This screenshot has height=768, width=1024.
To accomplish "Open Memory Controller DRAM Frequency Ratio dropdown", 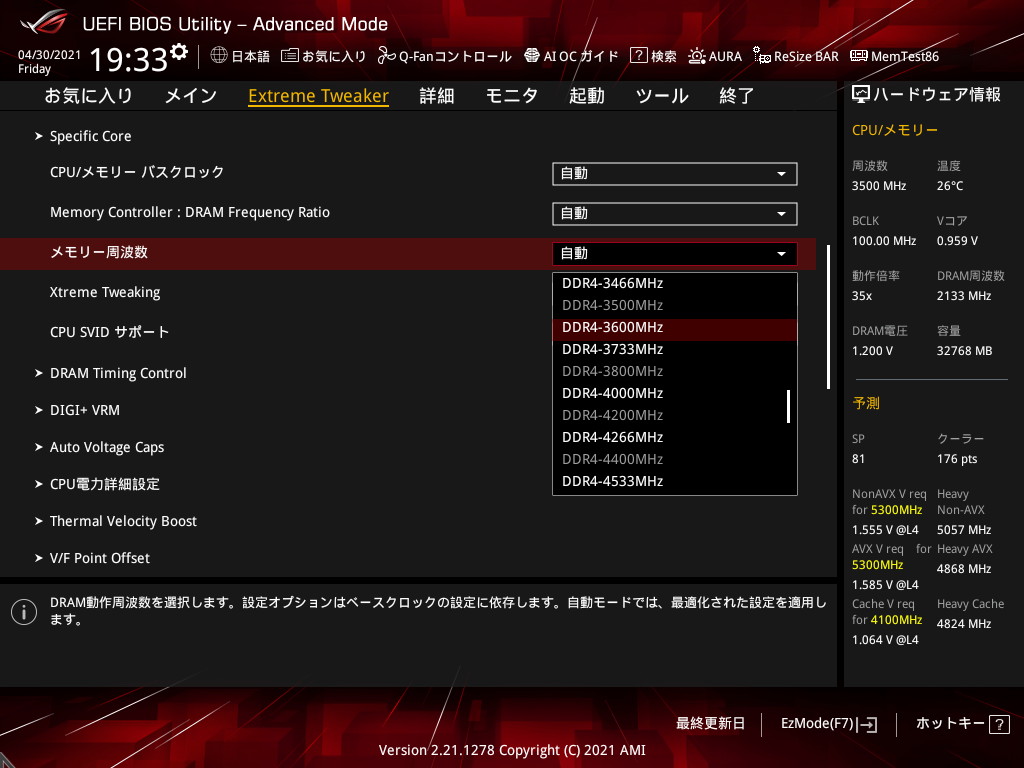I will pos(675,214).
